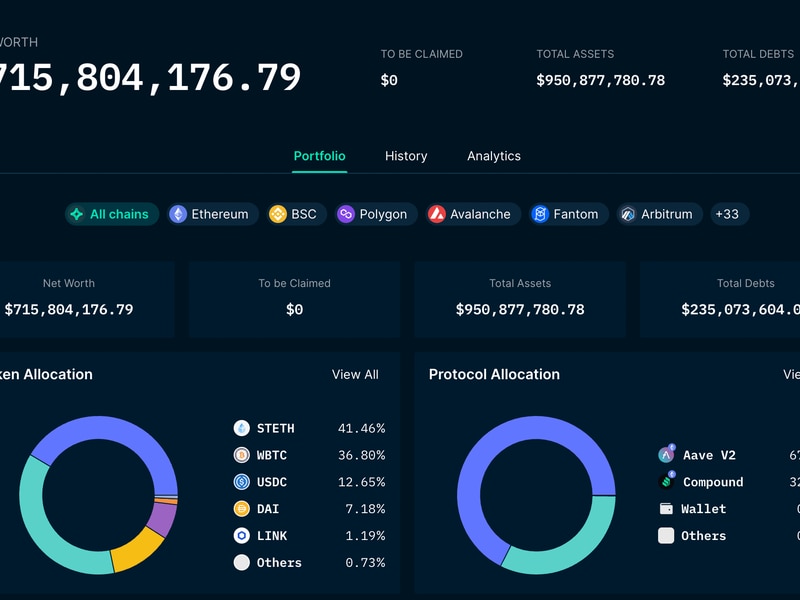
Task: Click the Net Worth card value $715,804,176.79
Action: point(69,310)
